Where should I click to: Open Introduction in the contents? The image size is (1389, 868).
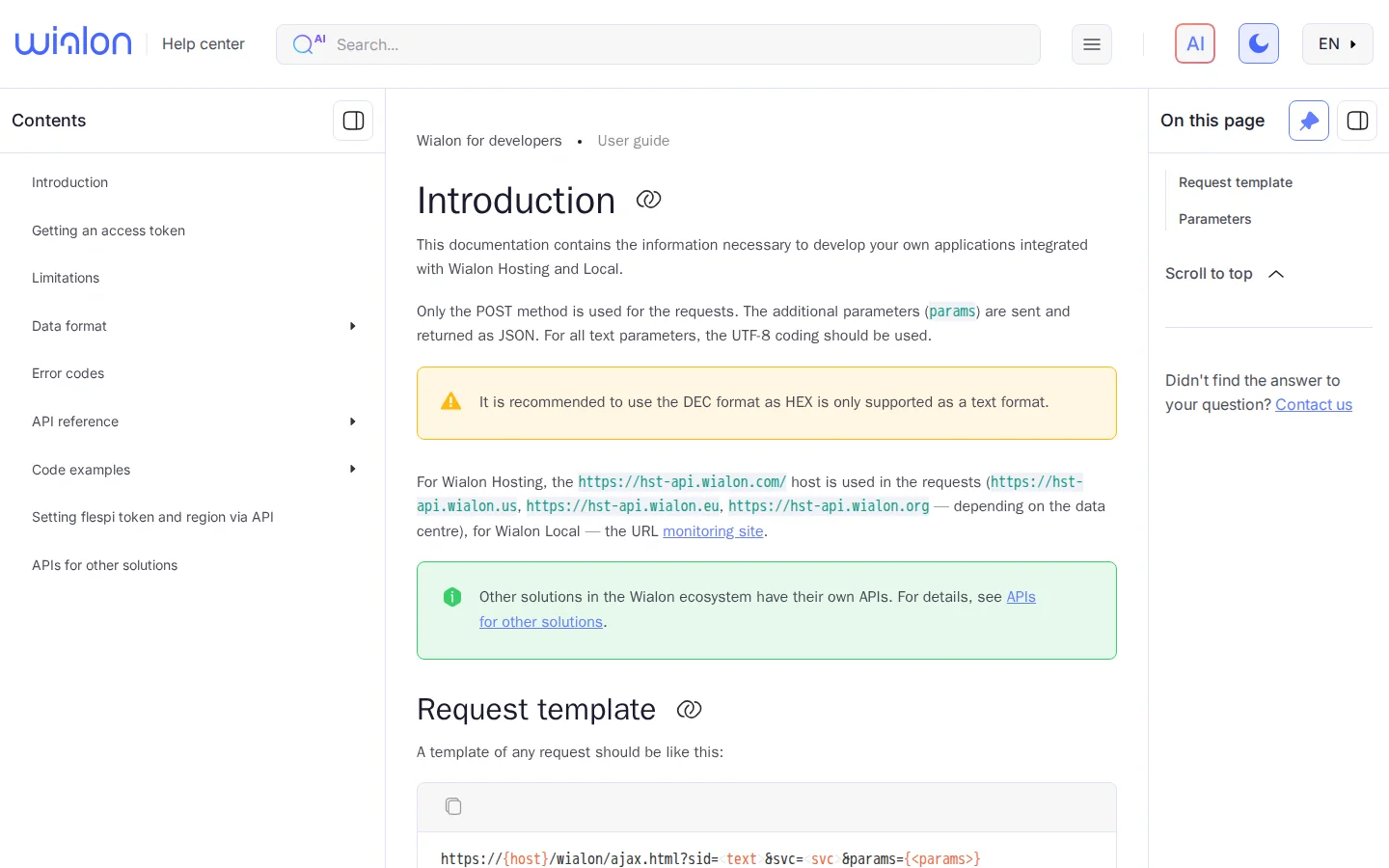[x=69, y=182]
